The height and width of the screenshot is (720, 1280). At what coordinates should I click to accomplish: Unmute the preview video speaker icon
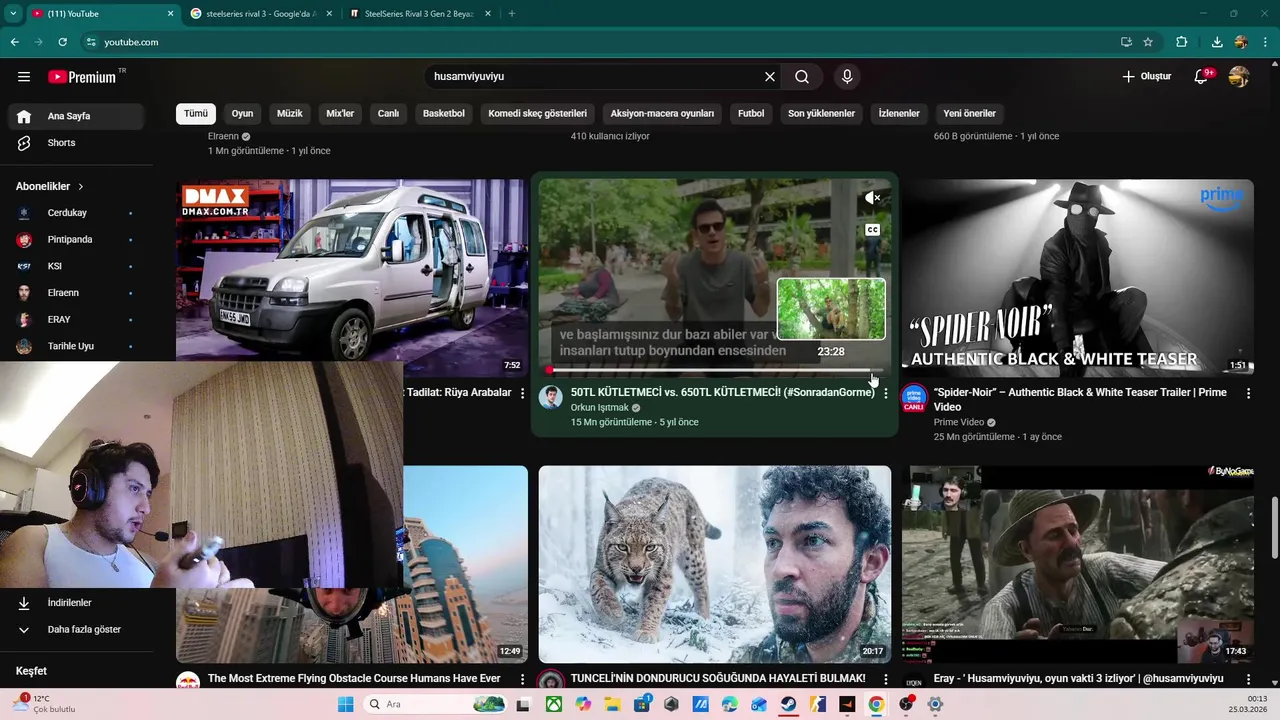pos(872,198)
